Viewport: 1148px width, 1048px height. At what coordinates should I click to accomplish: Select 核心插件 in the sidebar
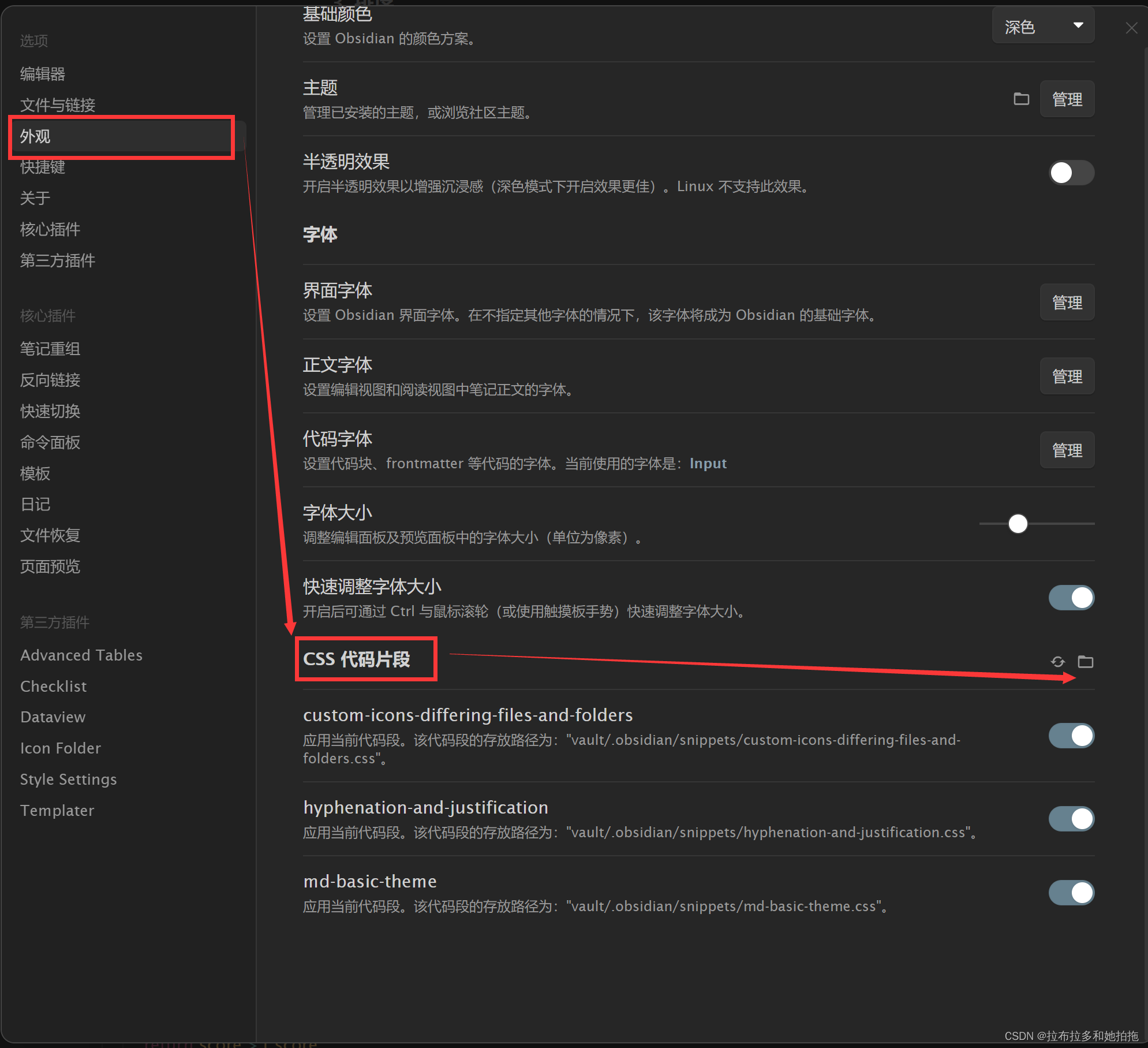coord(50,229)
